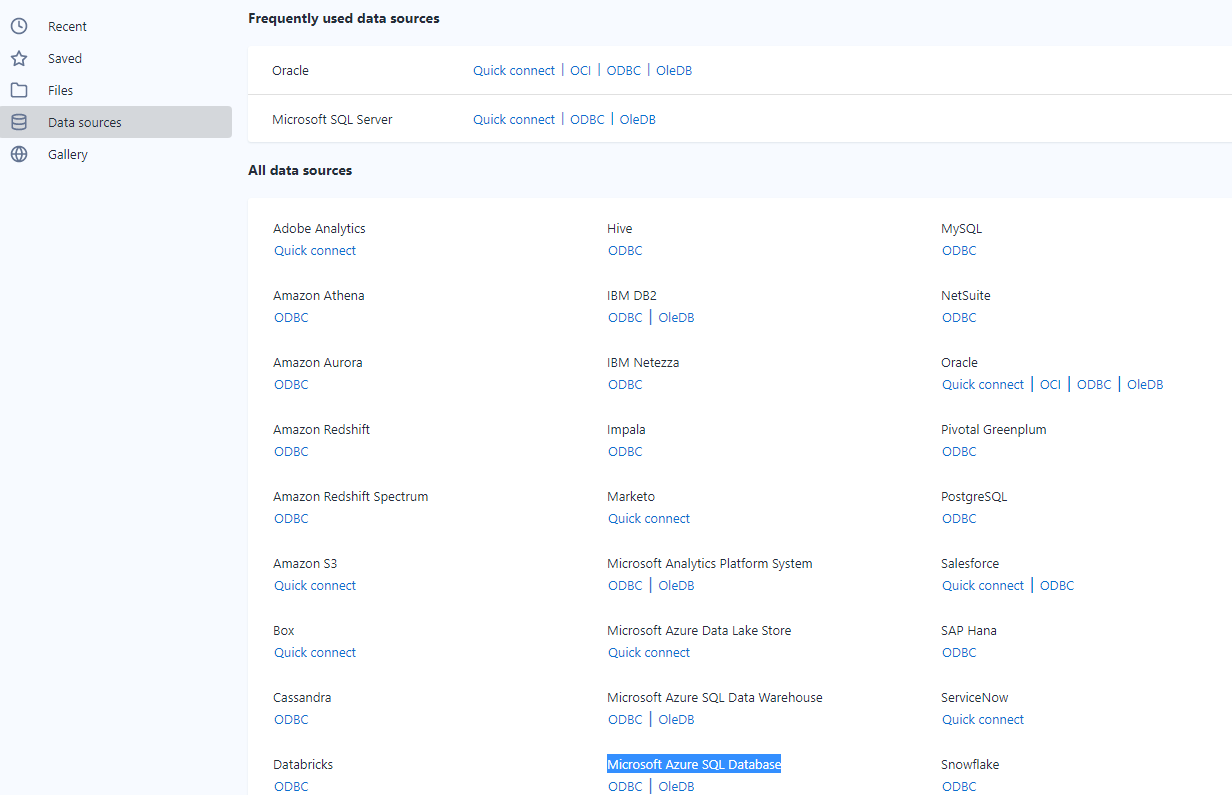Click the Files folder icon
This screenshot has height=795, width=1232.
click(x=19, y=90)
